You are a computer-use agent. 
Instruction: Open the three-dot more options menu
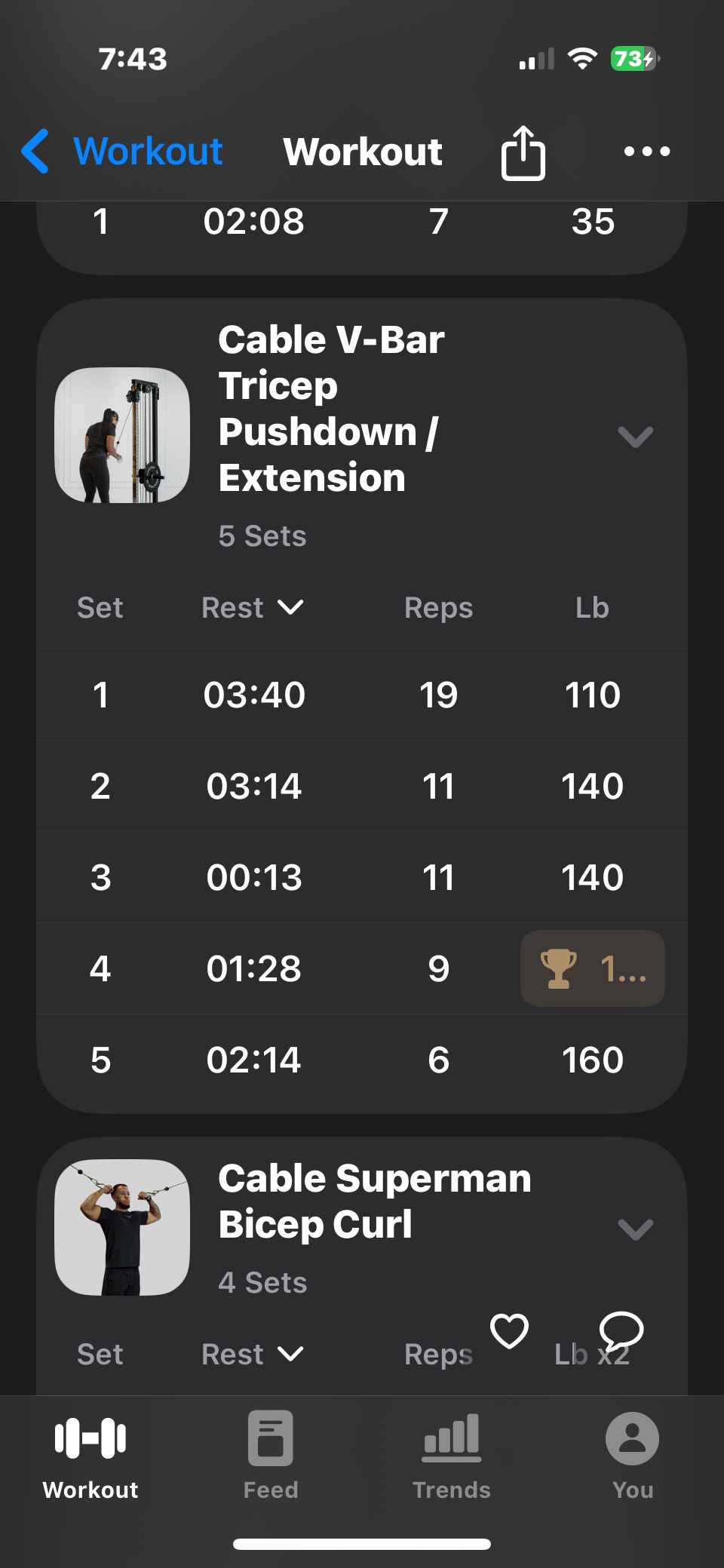coord(646,152)
